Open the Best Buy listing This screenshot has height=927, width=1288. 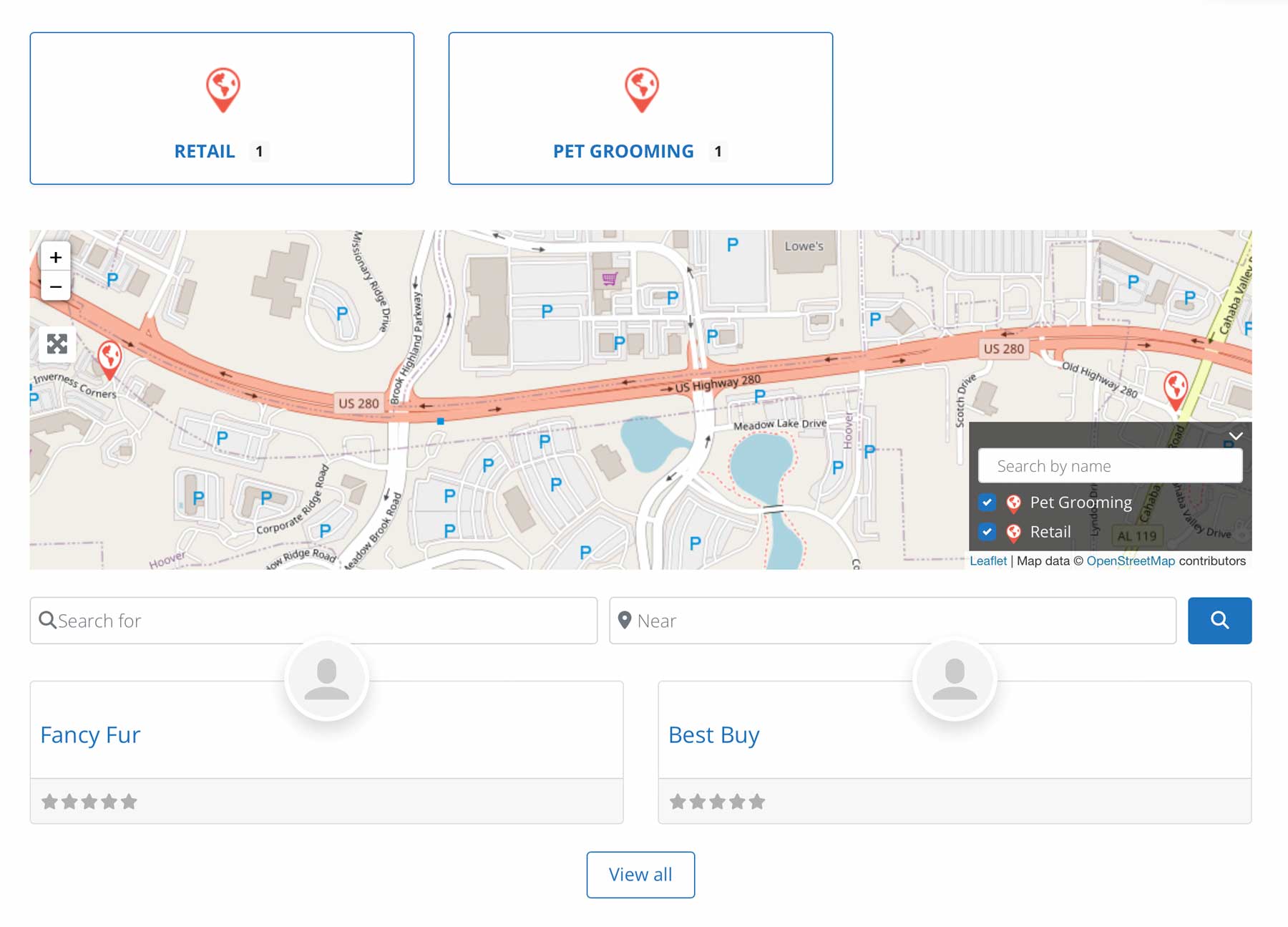pyautogui.click(x=714, y=734)
